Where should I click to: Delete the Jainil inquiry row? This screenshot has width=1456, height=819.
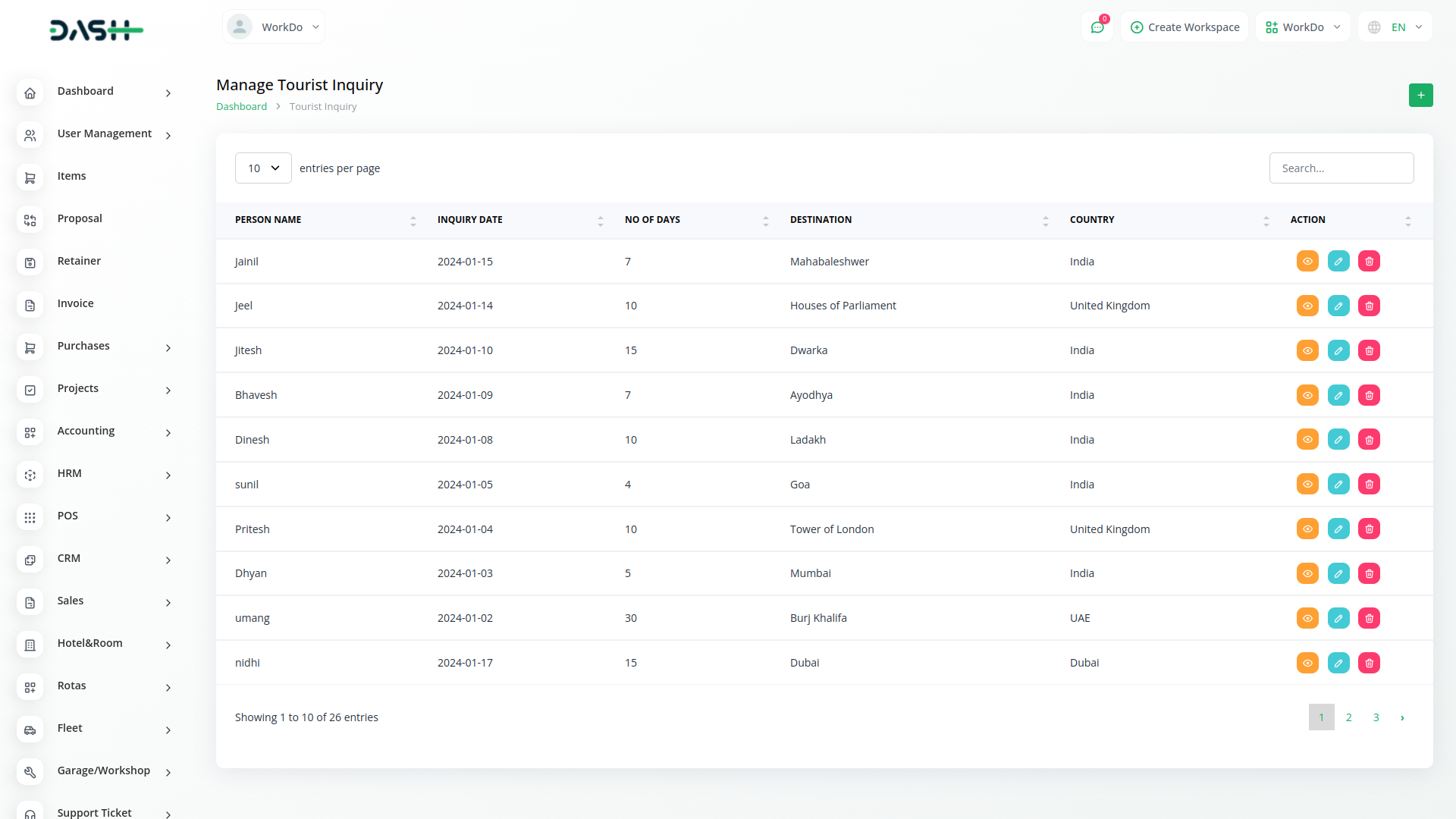tap(1369, 262)
